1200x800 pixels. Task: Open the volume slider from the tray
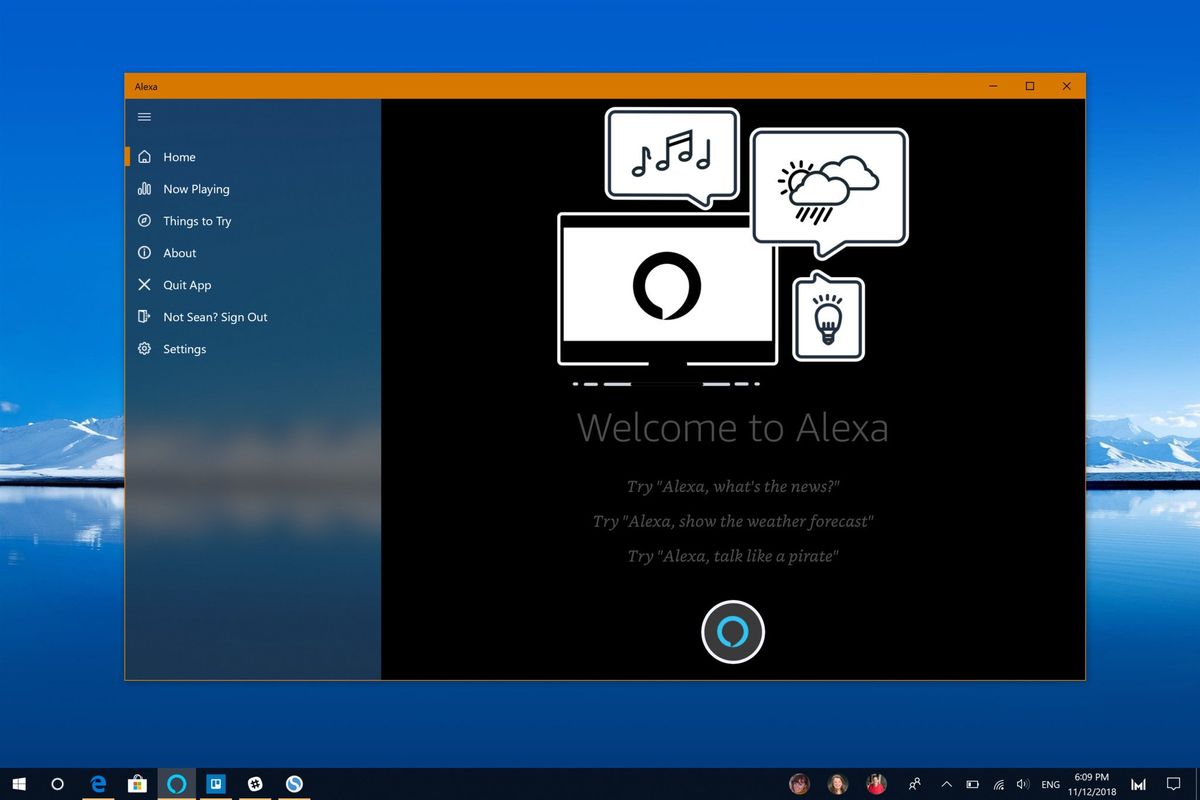tap(1023, 784)
